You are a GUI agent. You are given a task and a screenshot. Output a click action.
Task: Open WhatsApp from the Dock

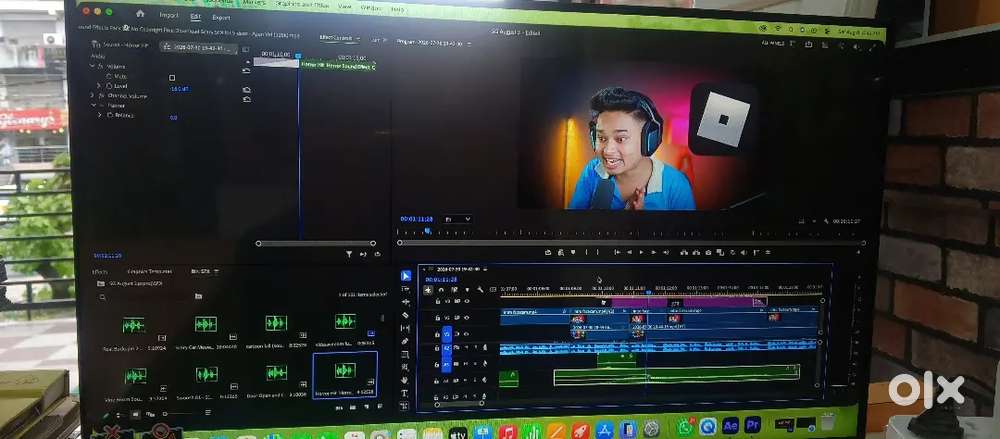click(x=686, y=426)
